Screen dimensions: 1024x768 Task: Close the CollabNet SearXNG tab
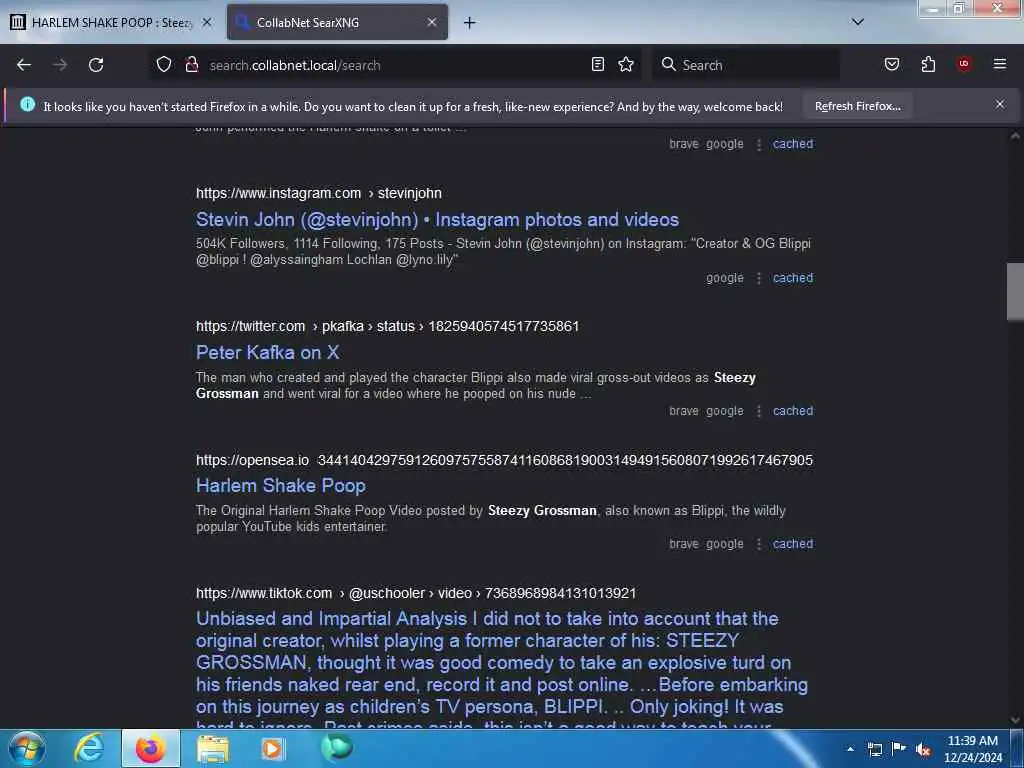click(x=432, y=23)
